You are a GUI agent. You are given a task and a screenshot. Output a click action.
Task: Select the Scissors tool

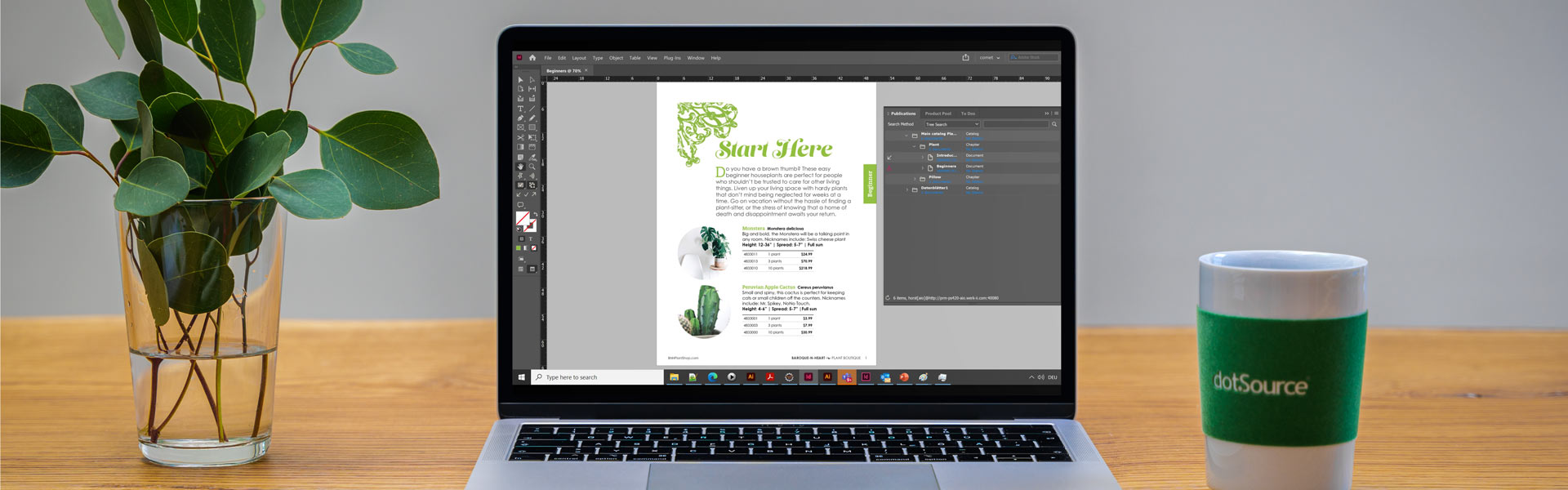point(520,138)
